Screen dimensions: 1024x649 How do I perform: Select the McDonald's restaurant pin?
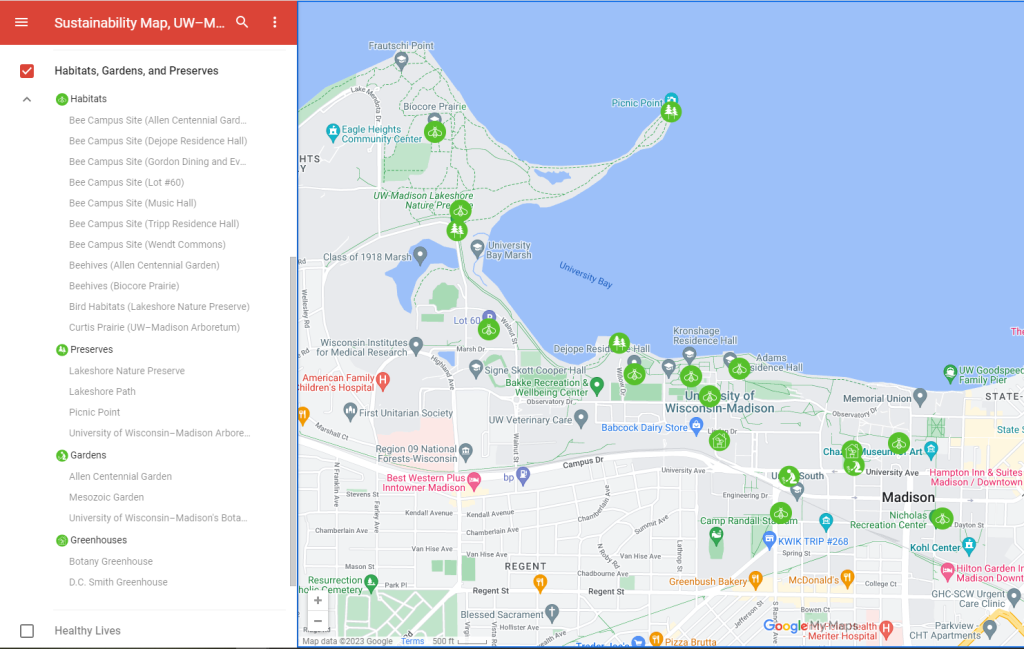(847, 578)
